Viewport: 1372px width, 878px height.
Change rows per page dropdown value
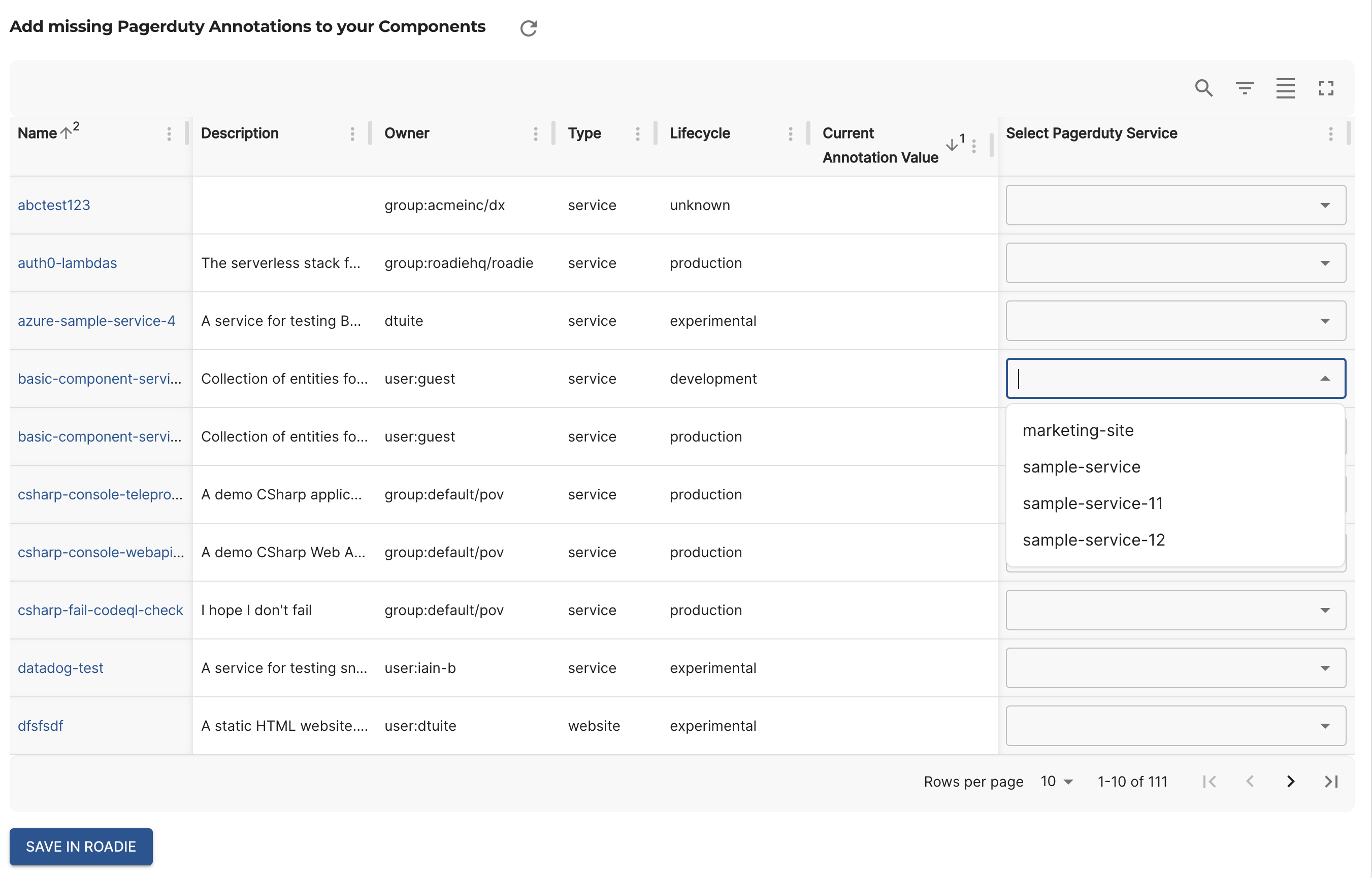click(x=1058, y=780)
